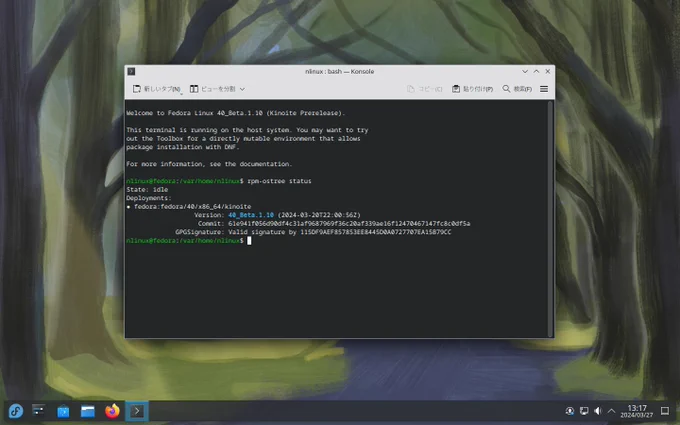The width and height of the screenshot is (680, 425).
Task: Click the Commit hash line
Action: coord(334,224)
